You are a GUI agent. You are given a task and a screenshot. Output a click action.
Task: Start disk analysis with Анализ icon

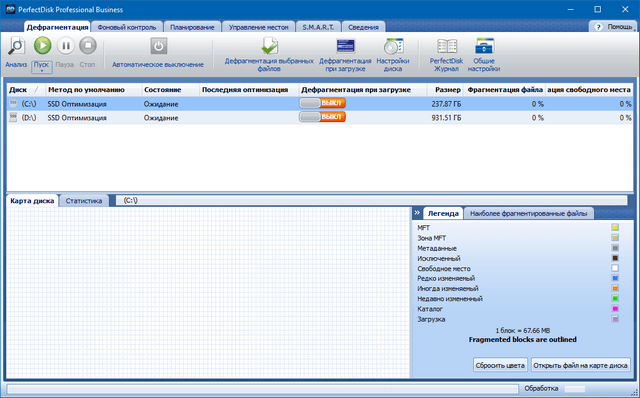16,46
